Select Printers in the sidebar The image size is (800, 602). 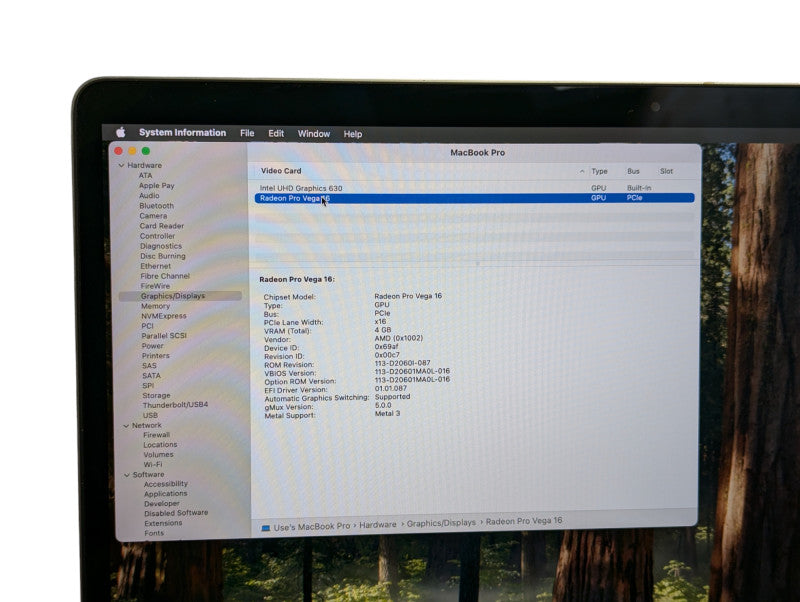[156, 356]
